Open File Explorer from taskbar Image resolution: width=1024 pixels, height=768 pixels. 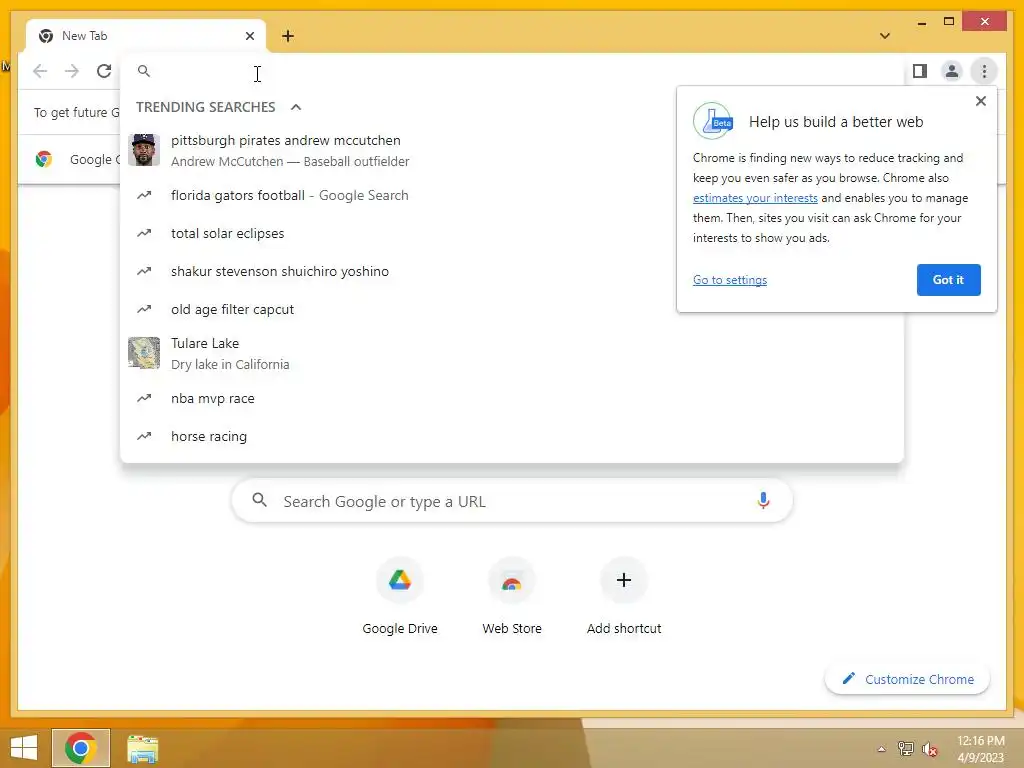click(142, 748)
